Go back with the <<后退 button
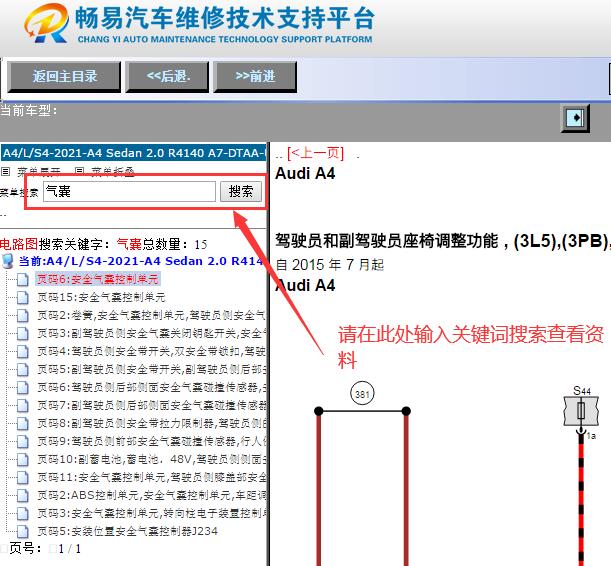The width and height of the screenshot is (611, 566). (x=168, y=76)
